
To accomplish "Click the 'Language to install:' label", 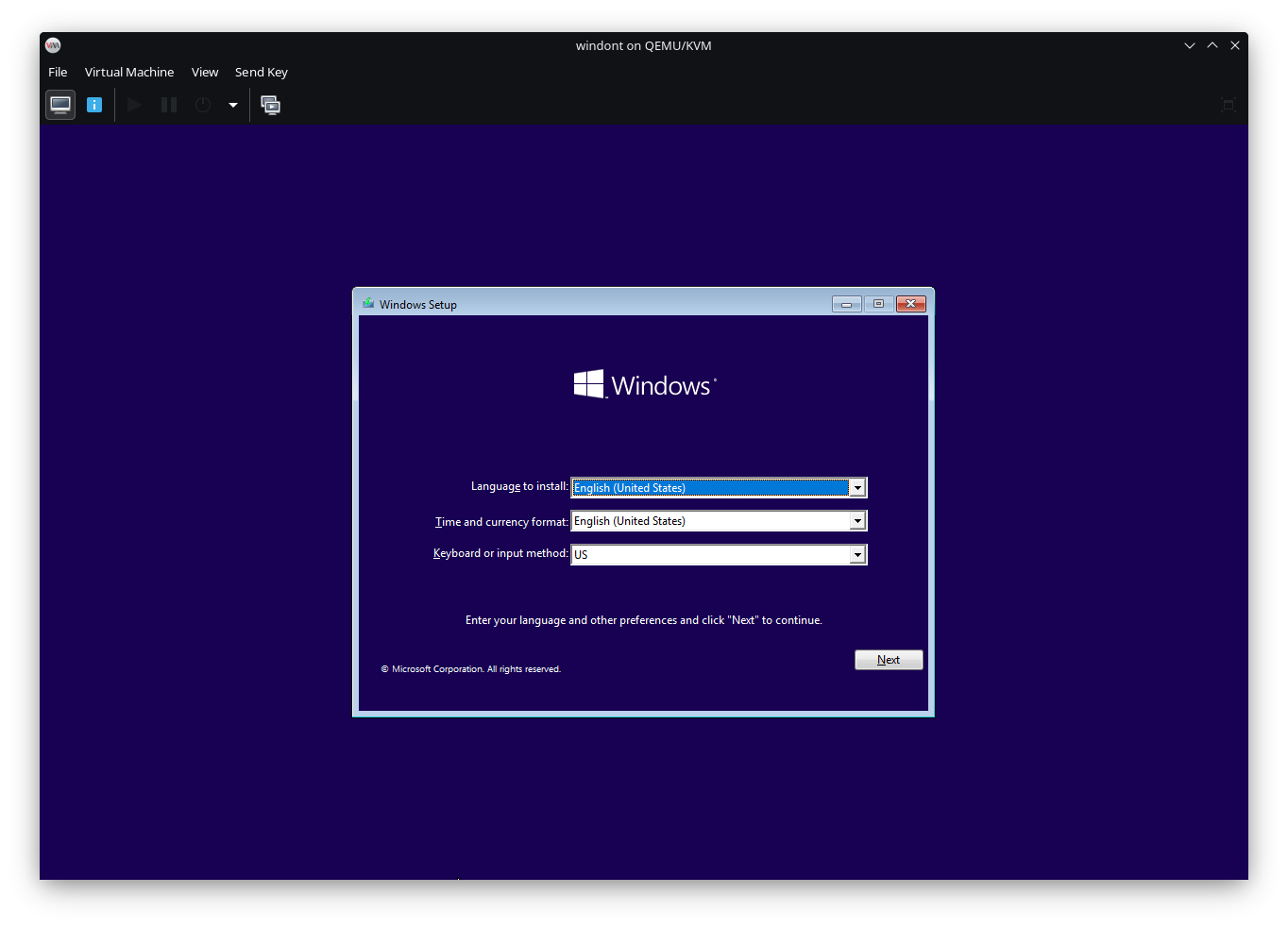I will (x=519, y=486).
